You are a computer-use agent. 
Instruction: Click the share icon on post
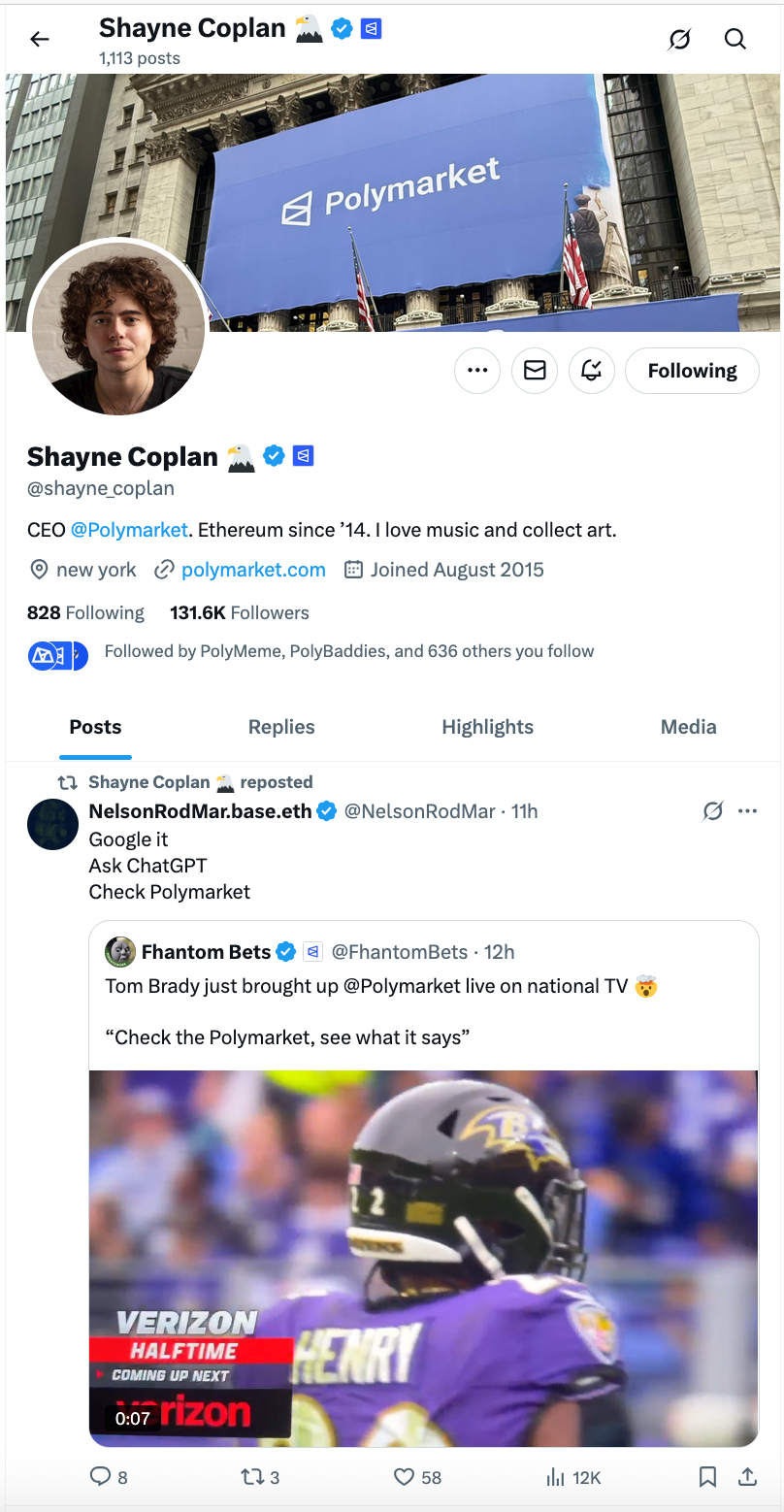coord(747,1476)
